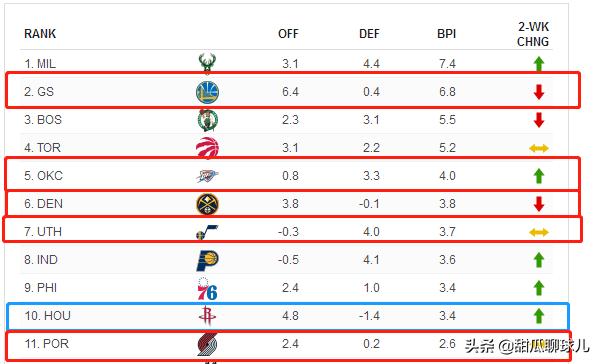Sort by the OFF column header
Viewport: 600px width, 364px height.
click(288, 34)
